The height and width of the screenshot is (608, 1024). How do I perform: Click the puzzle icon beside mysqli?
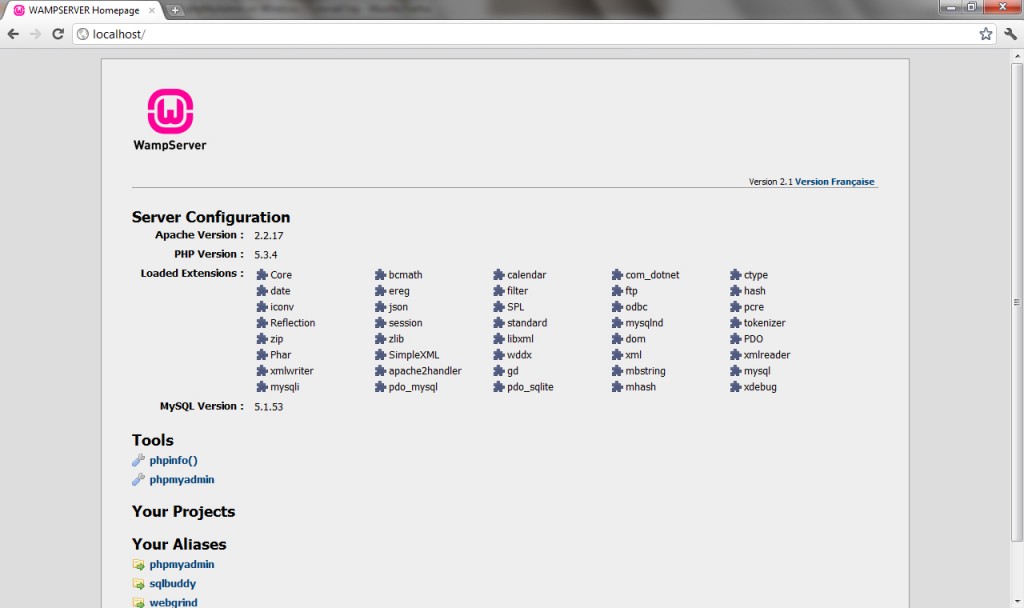(262, 387)
